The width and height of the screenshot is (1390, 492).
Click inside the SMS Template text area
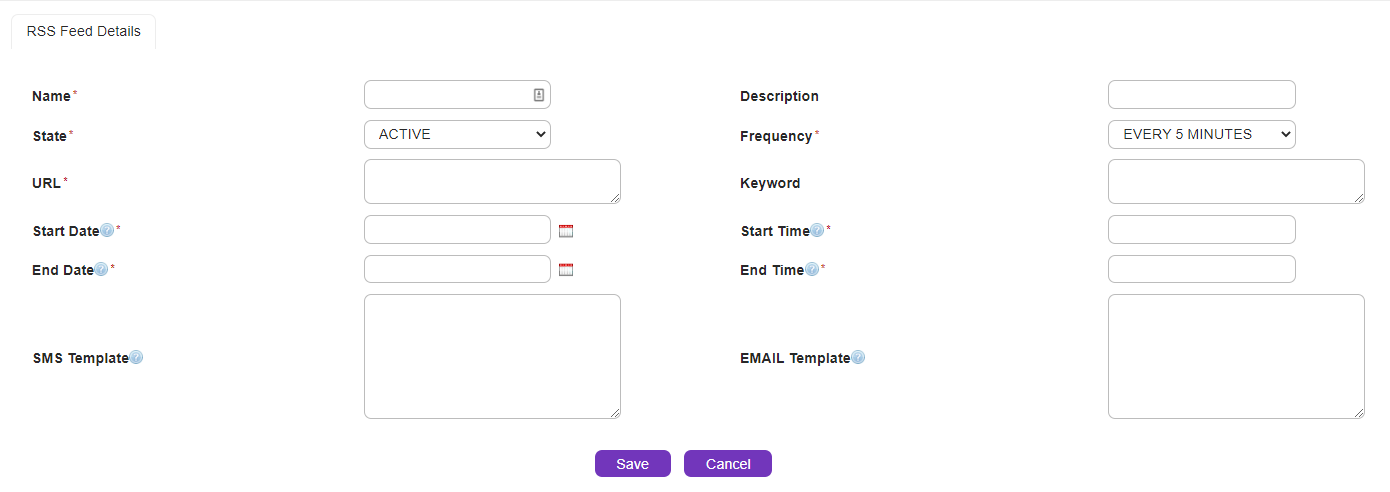click(492, 356)
